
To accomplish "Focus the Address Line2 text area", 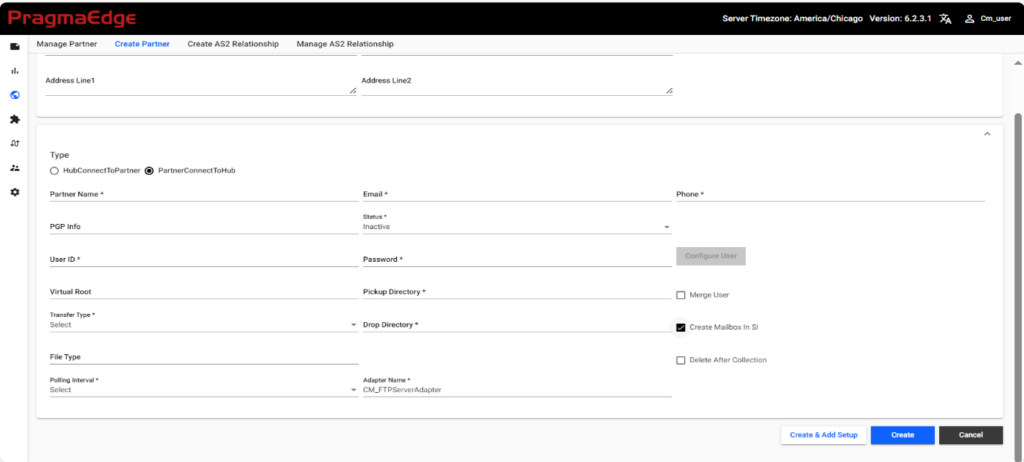I will click(517, 83).
